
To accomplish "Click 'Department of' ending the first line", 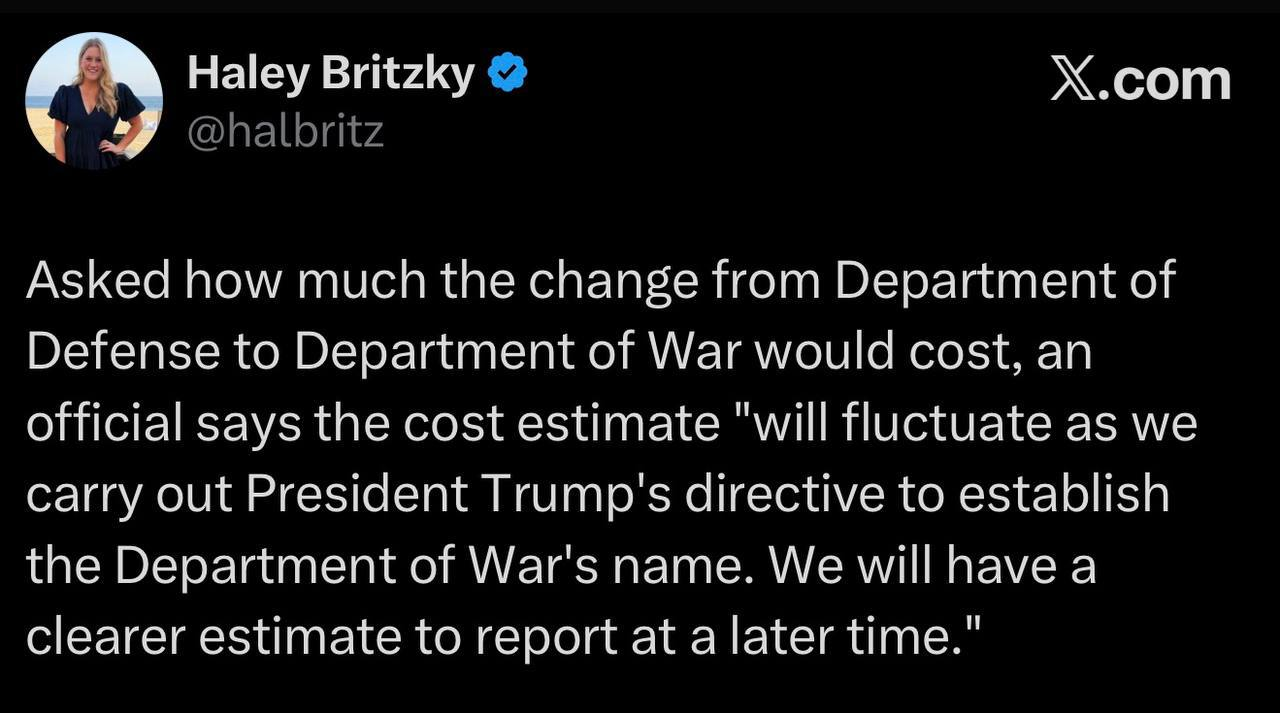I will 1004,283.
